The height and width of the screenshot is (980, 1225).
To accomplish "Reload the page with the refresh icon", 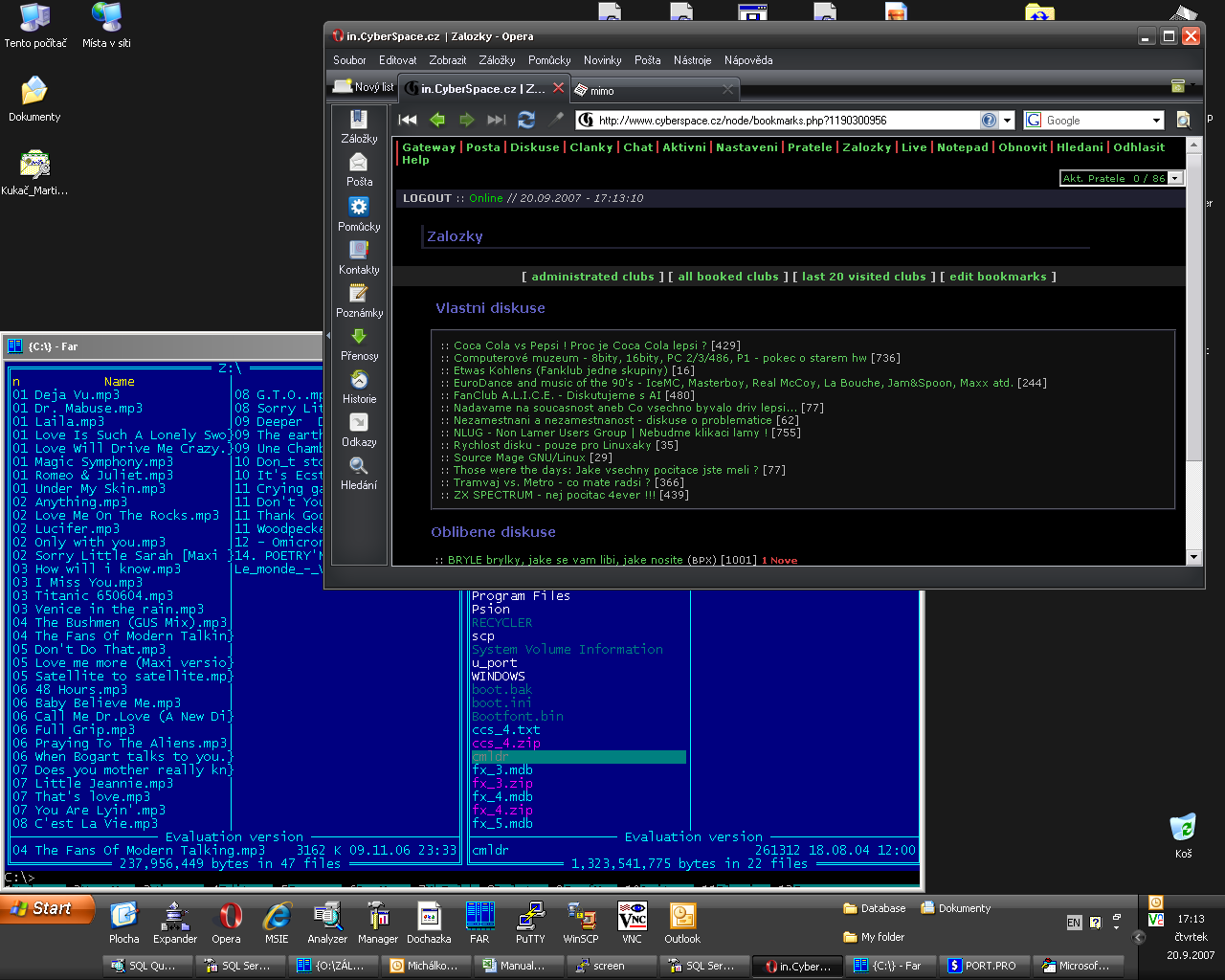I will coord(526,120).
